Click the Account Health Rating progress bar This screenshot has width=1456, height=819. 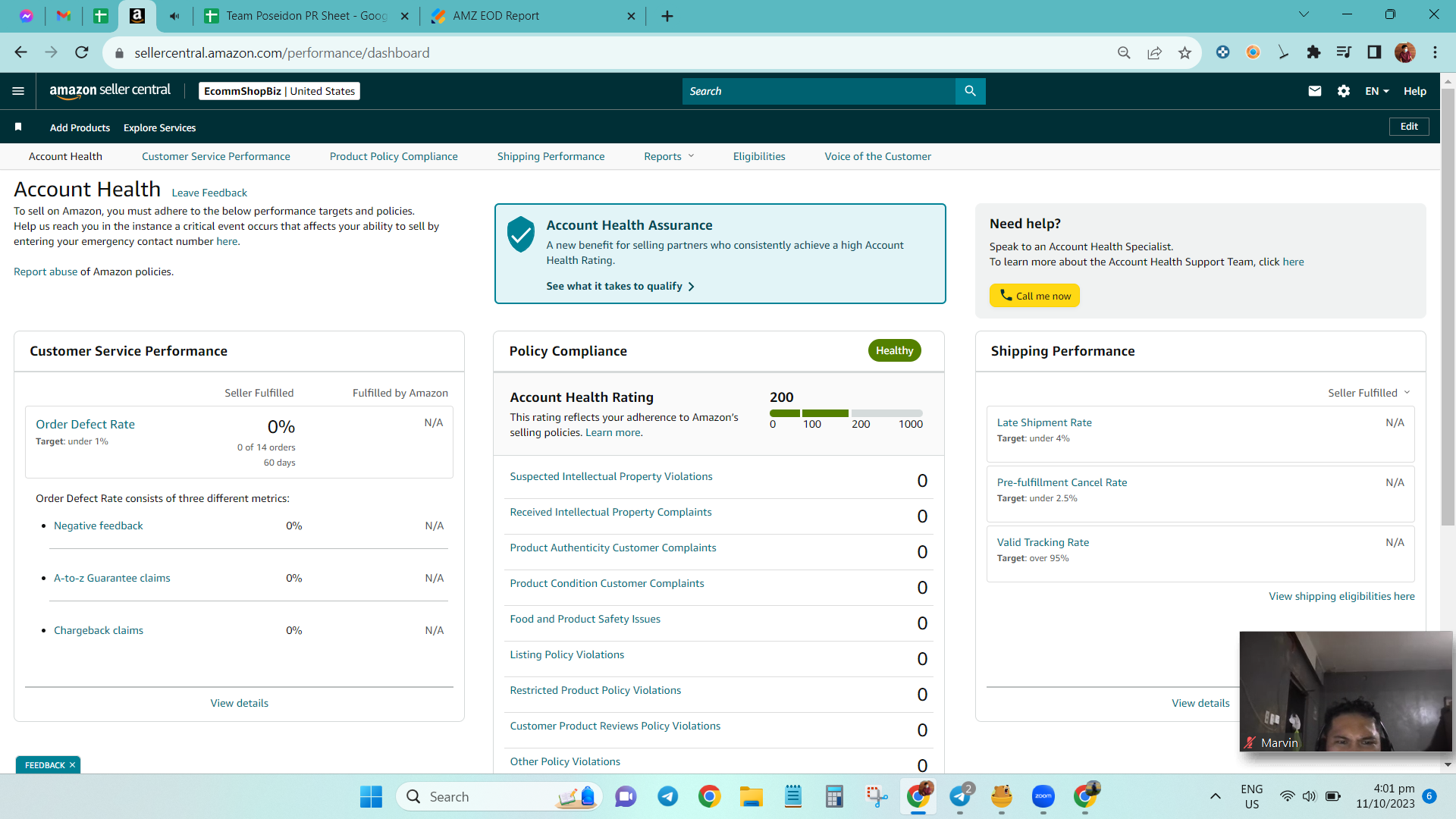[x=846, y=413]
